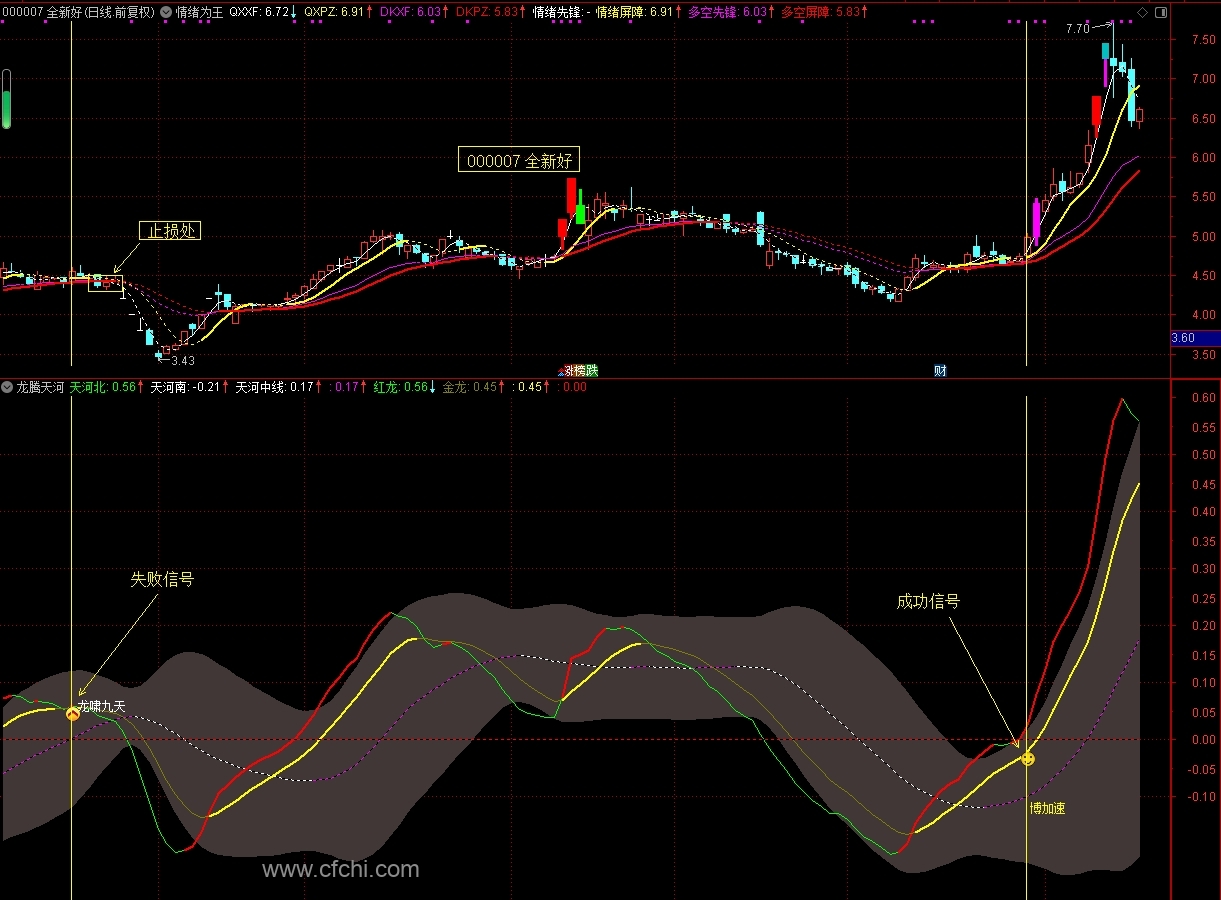Click the 龙啸九天 orange signal icon

coord(73,714)
